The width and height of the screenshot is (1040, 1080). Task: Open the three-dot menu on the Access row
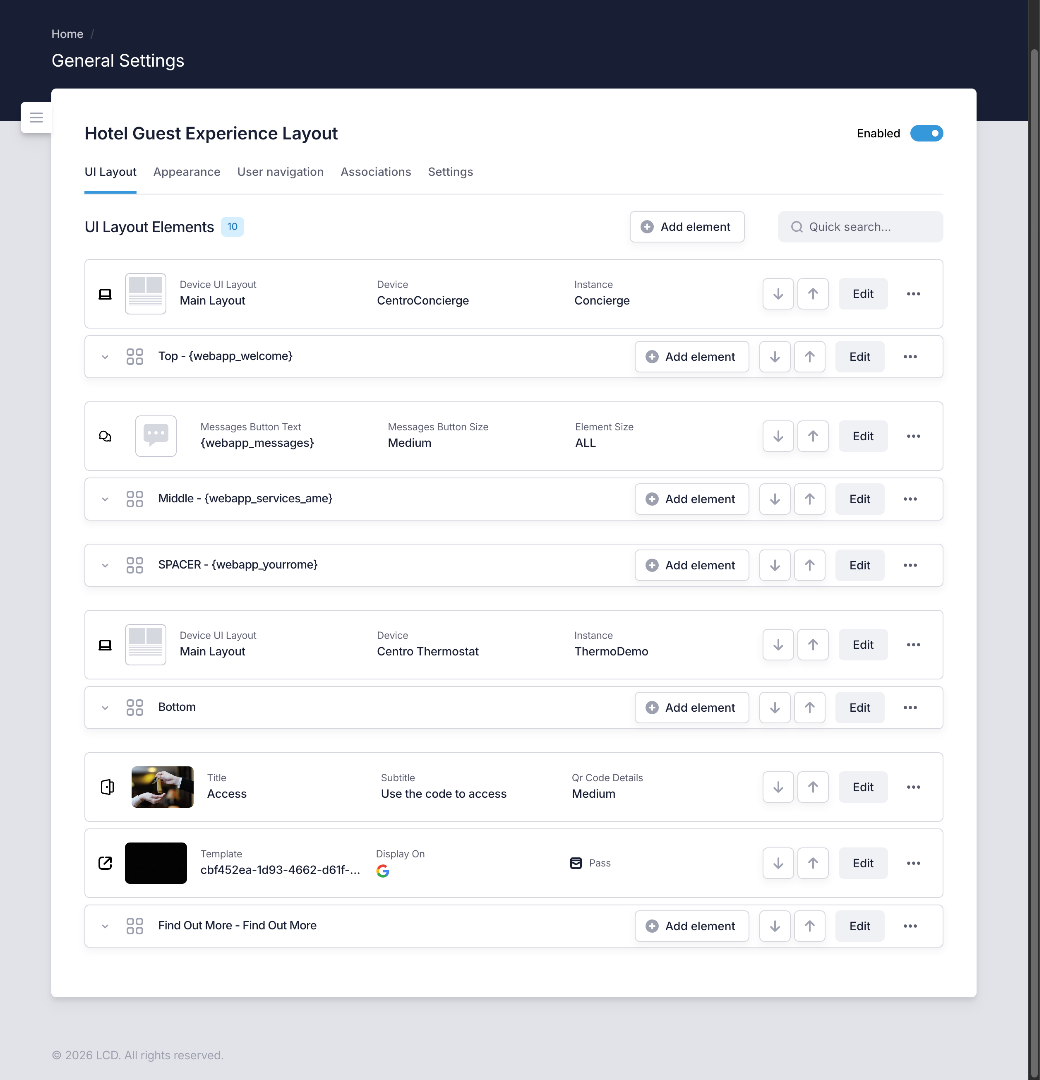click(913, 787)
